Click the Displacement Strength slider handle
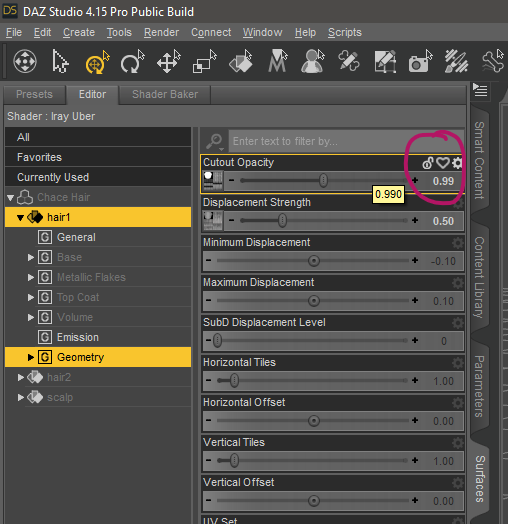Viewport: 508px width, 524px height. pos(282,221)
